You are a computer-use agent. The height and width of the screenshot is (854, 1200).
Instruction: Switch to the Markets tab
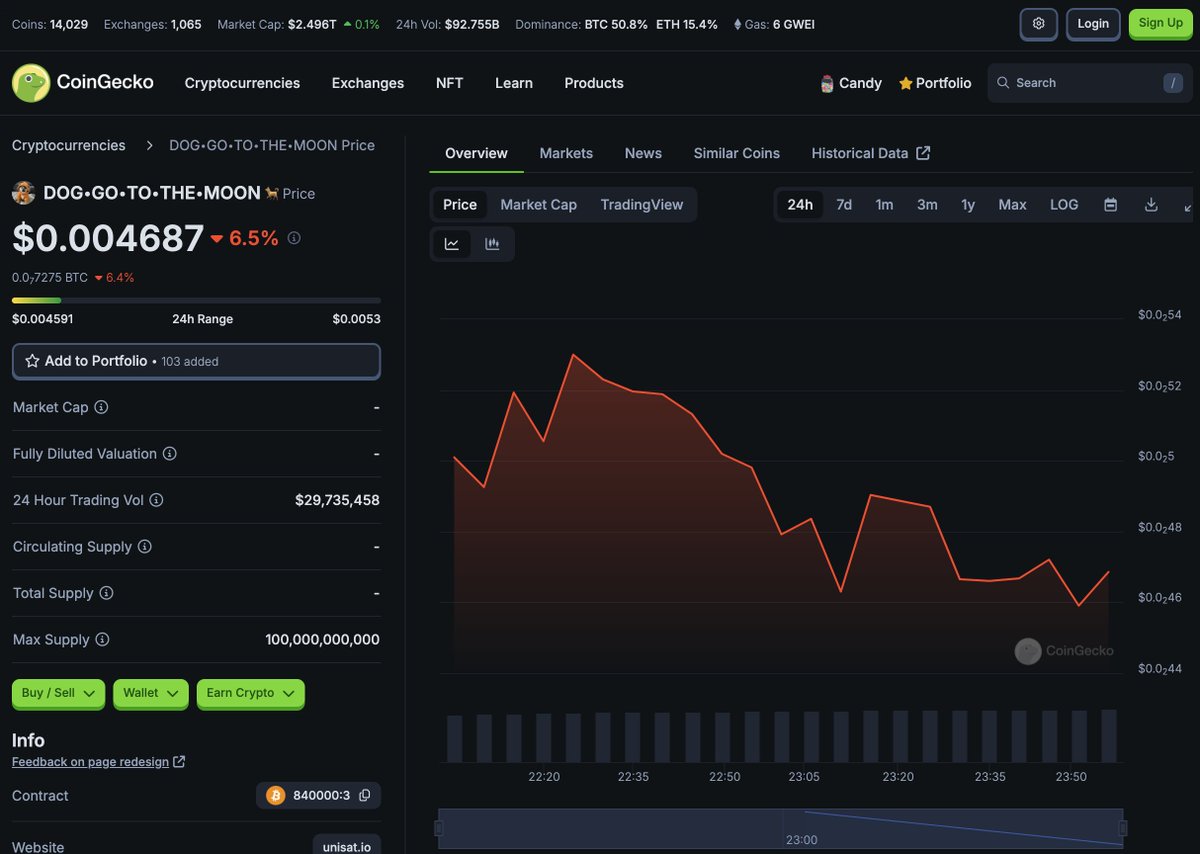coord(566,153)
